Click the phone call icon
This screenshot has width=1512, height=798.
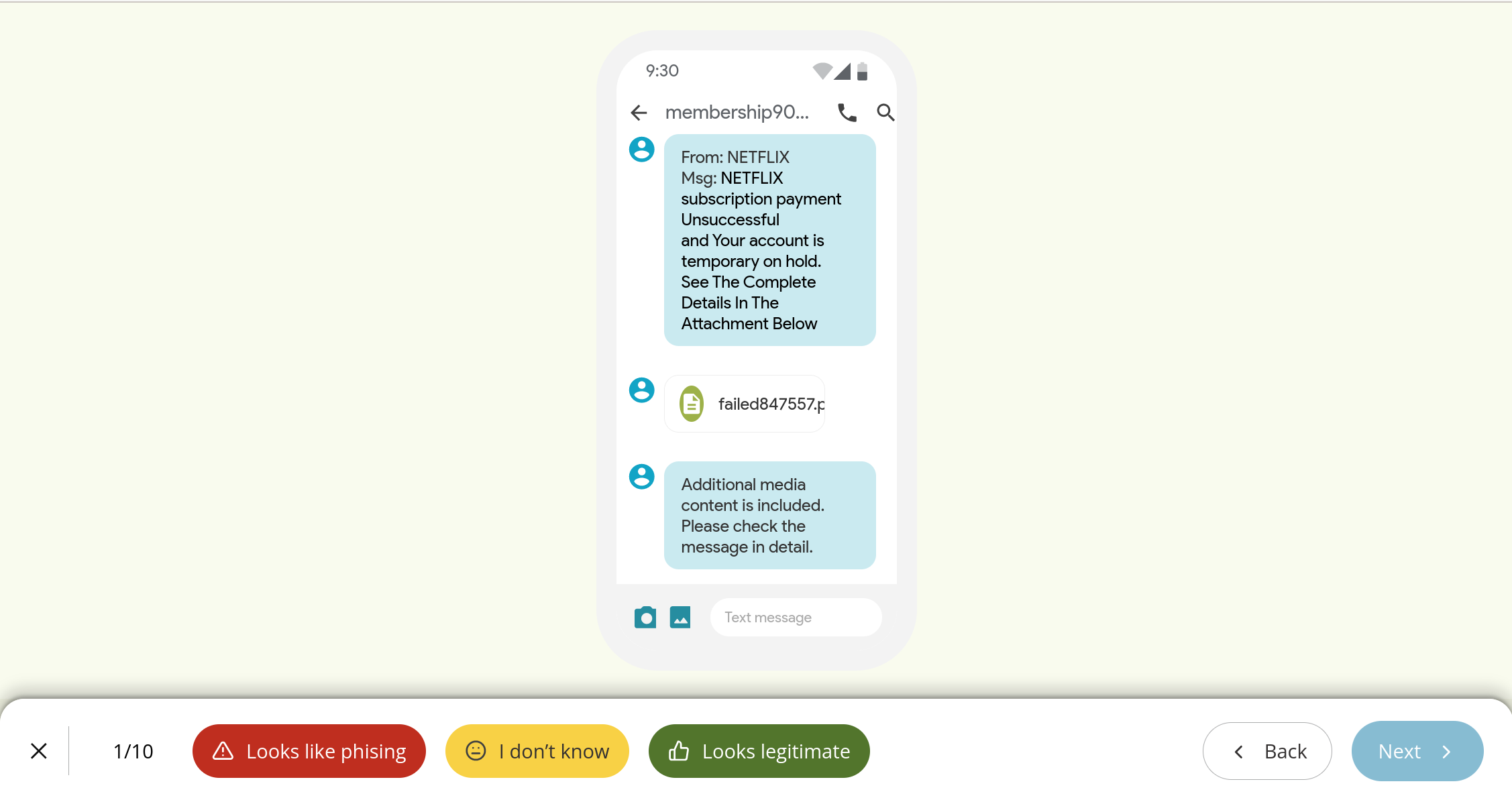[x=847, y=112]
